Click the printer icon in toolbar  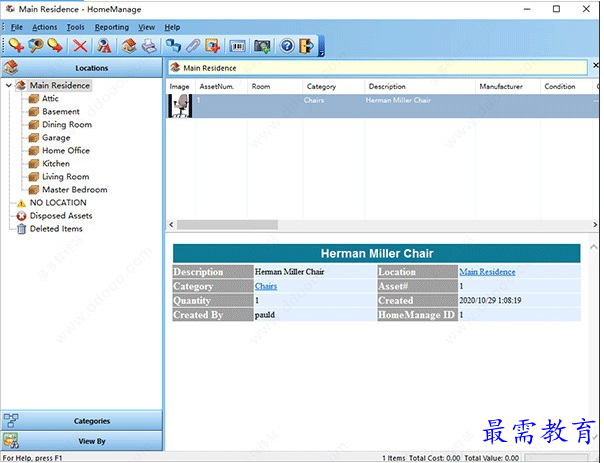click(x=148, y=46)
